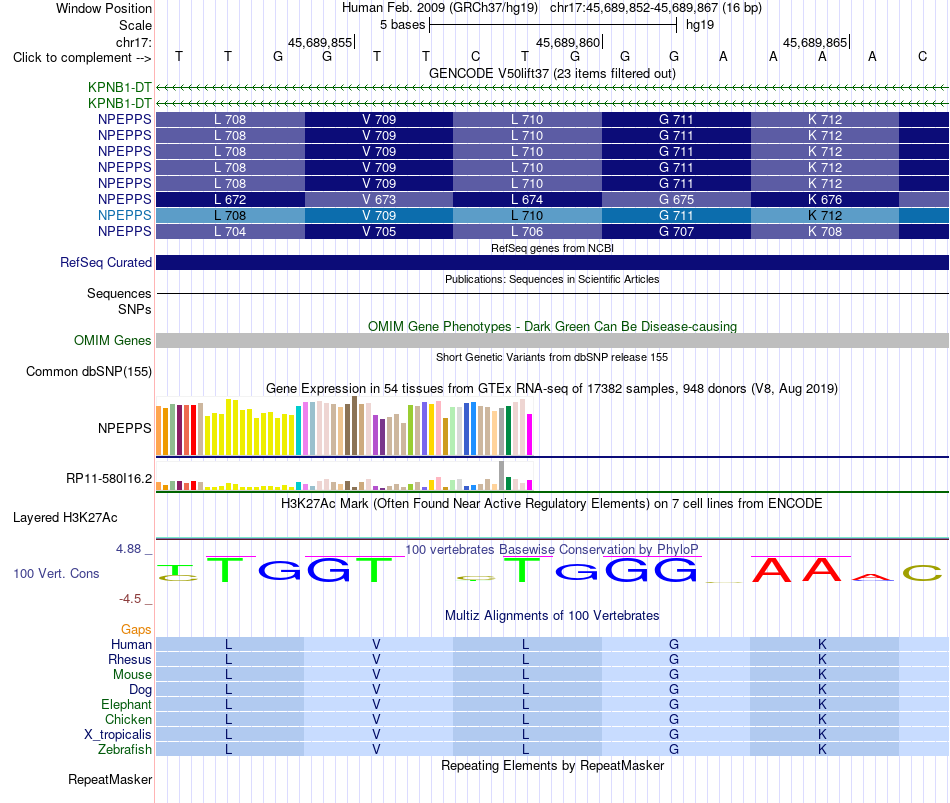Viewport: 950px width, 803px height.
Task: Click the RefSeq Curated dark blue bar
Action: (552, 262)
